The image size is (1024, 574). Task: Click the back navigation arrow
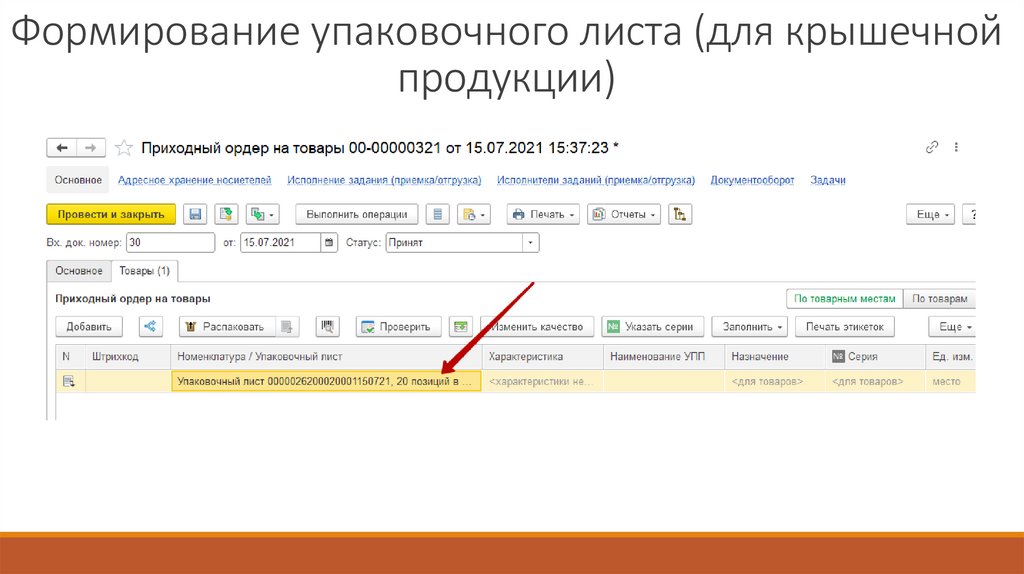(x=62, y=148)
